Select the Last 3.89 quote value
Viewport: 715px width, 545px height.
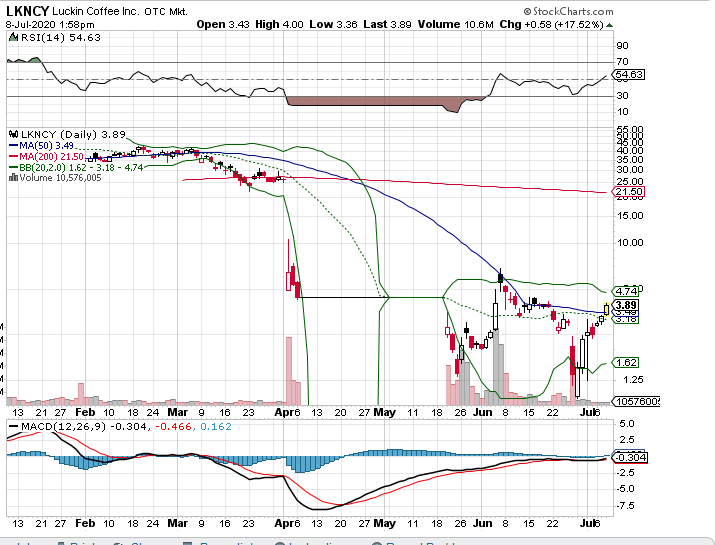387,25
